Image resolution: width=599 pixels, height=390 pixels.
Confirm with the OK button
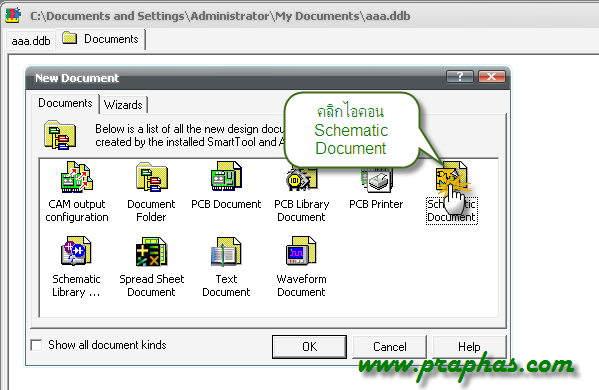309,347
